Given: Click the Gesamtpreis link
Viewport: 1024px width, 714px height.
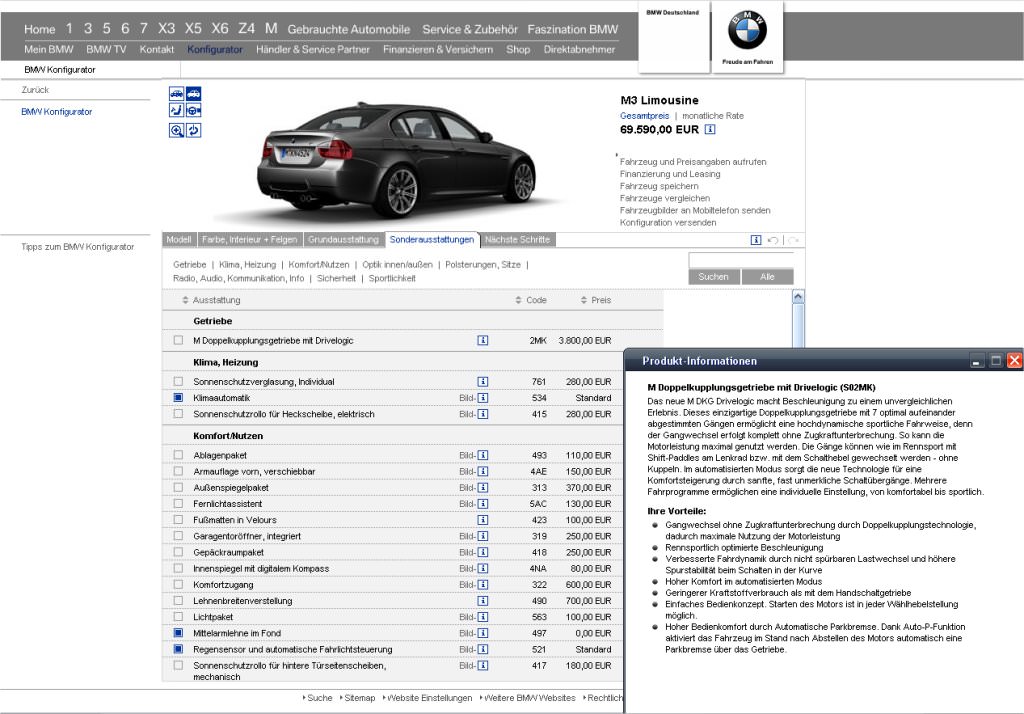Looking at the screenshot, I should pos(645,116).
